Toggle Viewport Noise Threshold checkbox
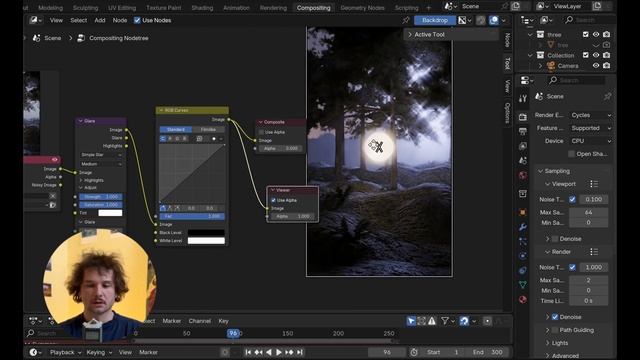 coord(572,199)
